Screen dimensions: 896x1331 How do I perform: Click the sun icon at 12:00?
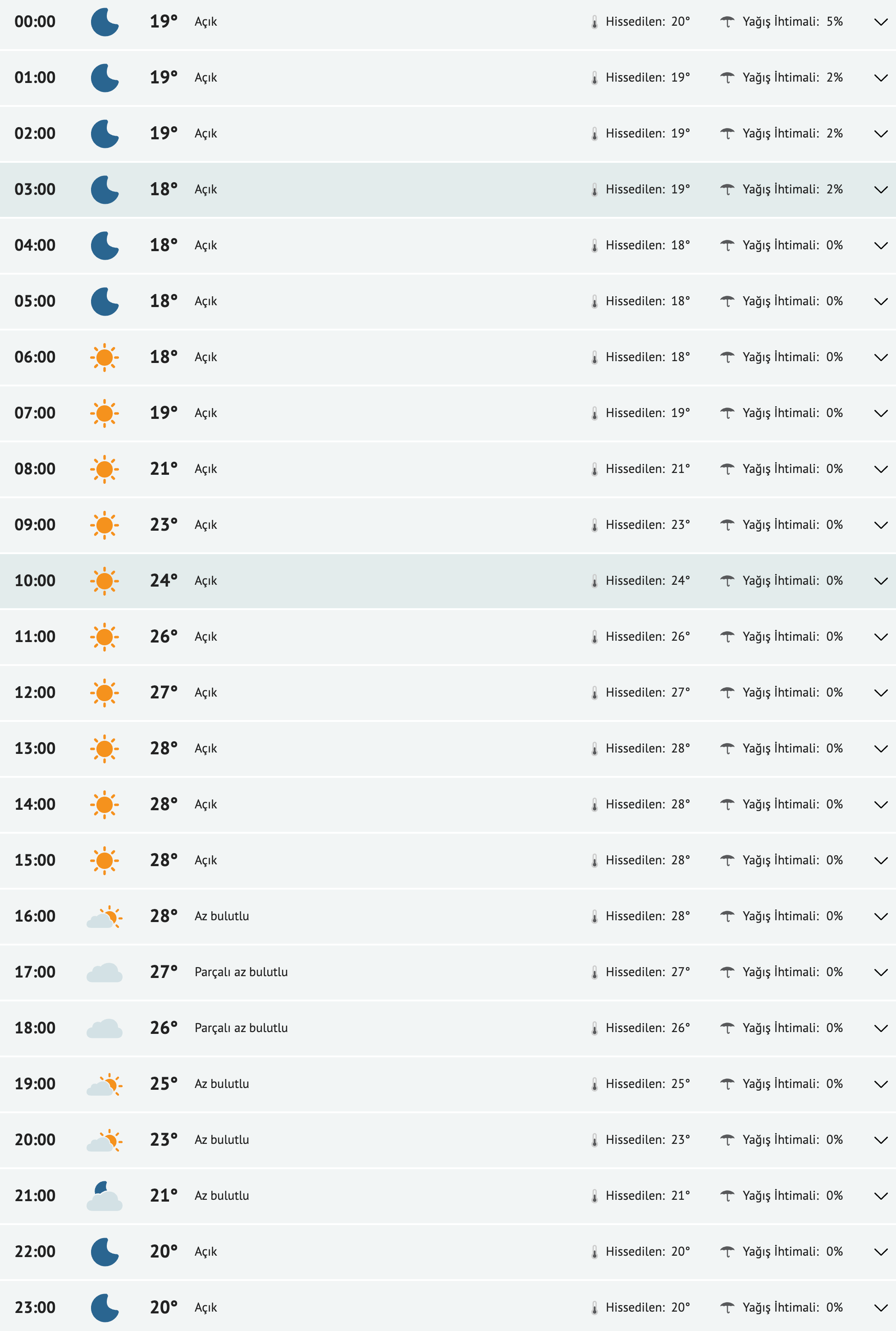point(105,693)
